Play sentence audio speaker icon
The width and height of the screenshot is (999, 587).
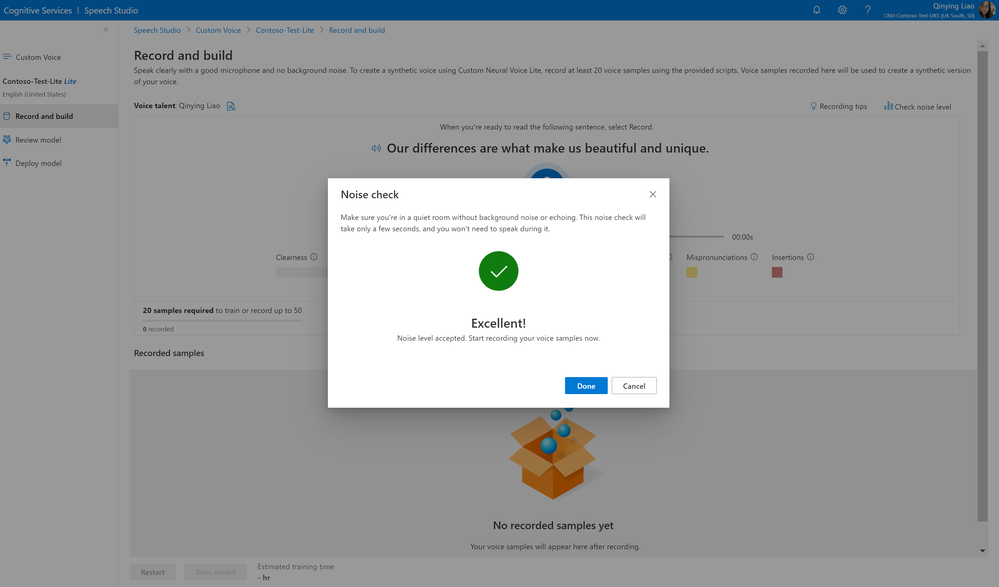point(376,148)
